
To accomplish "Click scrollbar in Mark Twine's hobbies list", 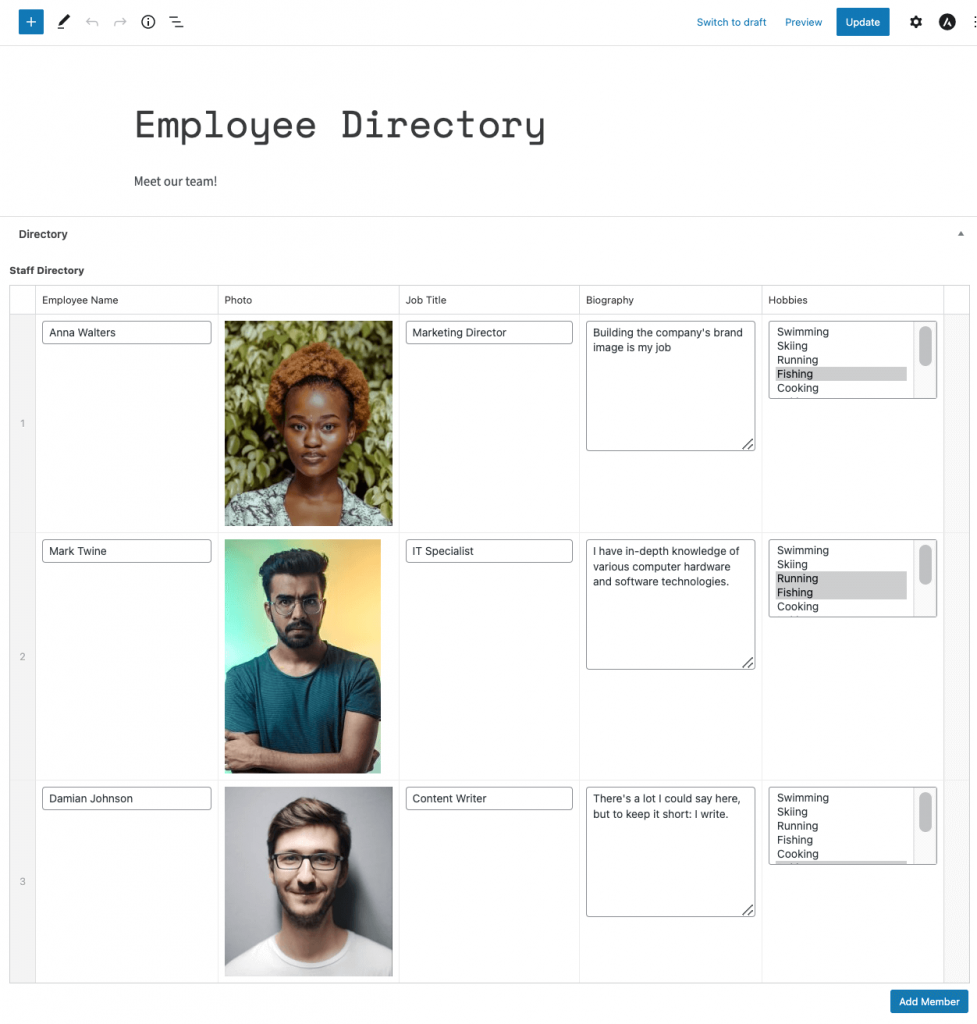I will 925,565.
